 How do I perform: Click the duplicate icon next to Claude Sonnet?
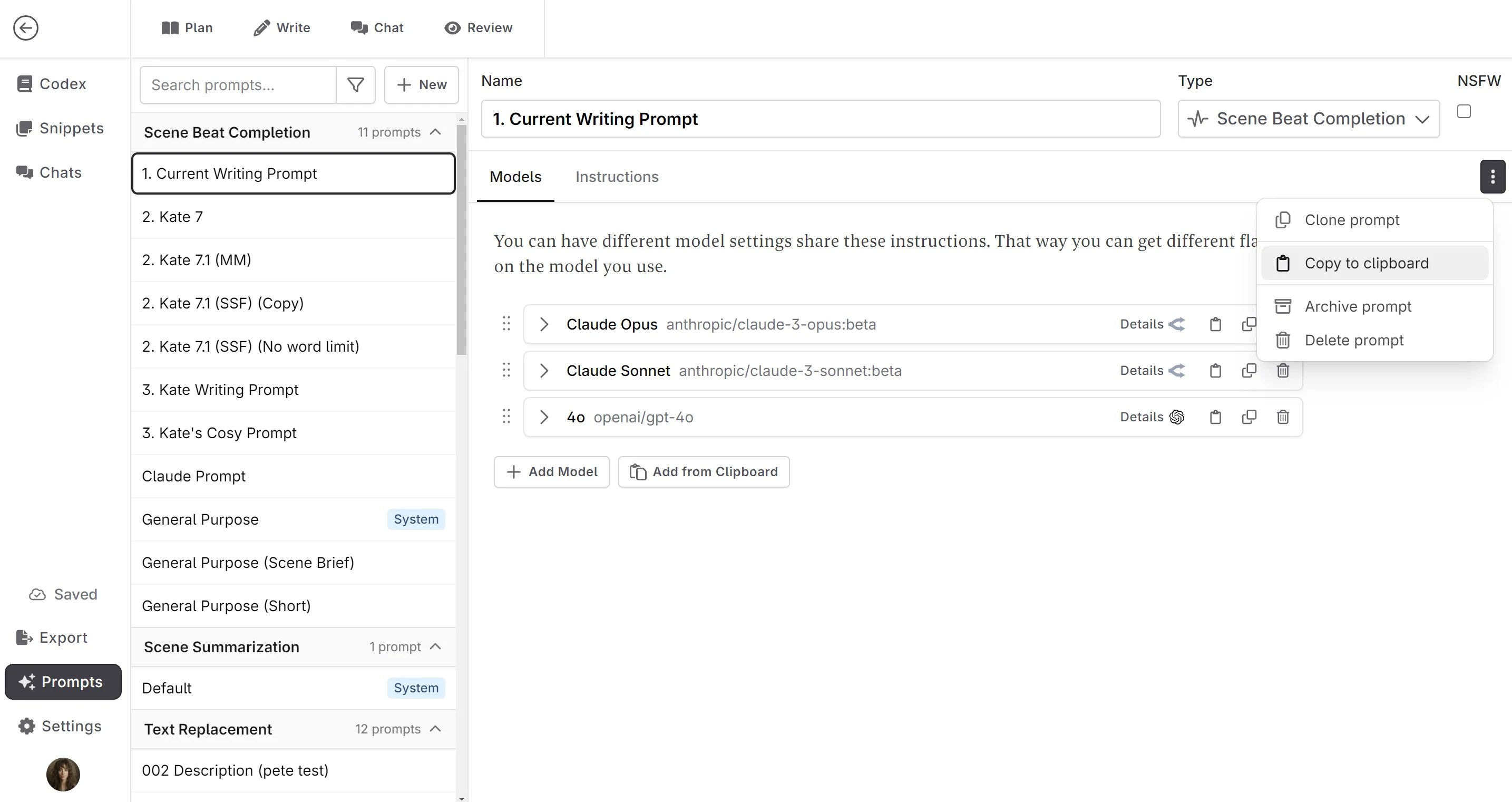[x=1249, y=370]
